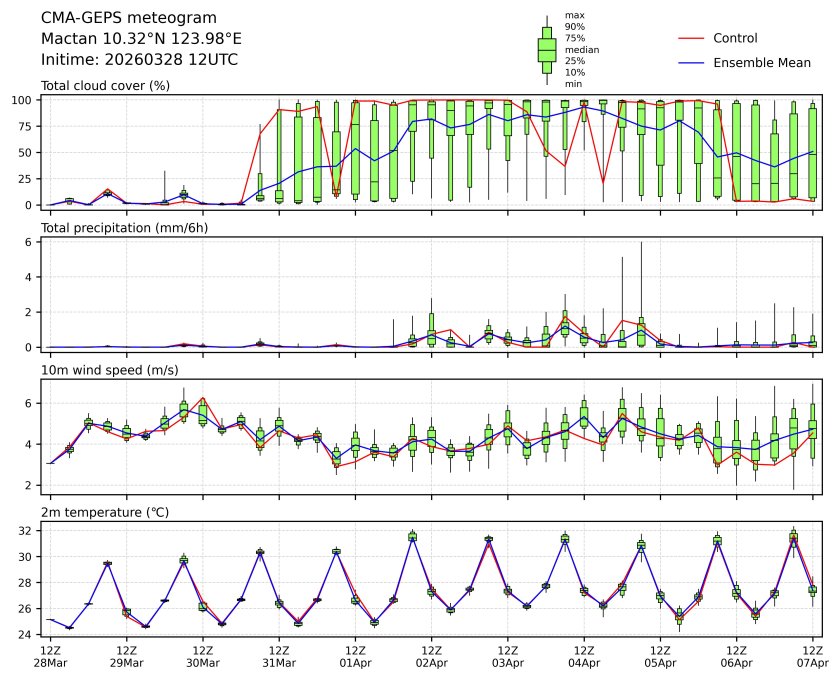Image resolution: width=840 pixels, height=680 pixels.
Task: Click the 01Apr date label on time axis
Action: click(x=355, y=662)
